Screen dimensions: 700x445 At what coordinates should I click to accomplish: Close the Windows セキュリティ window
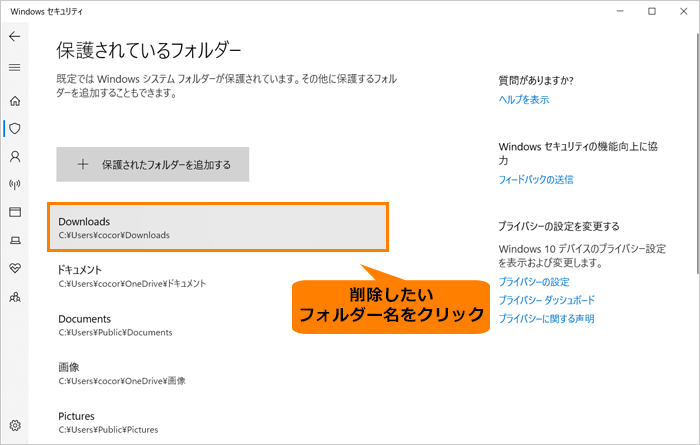pyautogui.click(x=683, y=11)
